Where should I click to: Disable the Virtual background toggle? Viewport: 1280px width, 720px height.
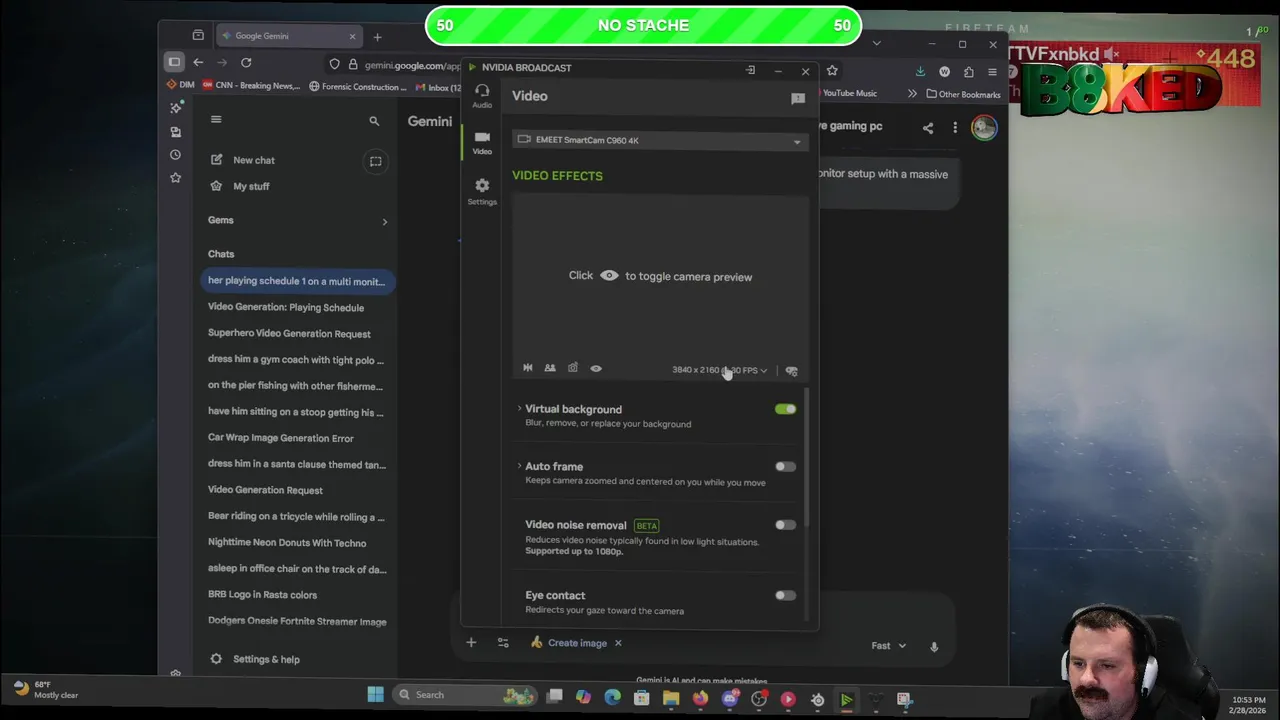785,409
